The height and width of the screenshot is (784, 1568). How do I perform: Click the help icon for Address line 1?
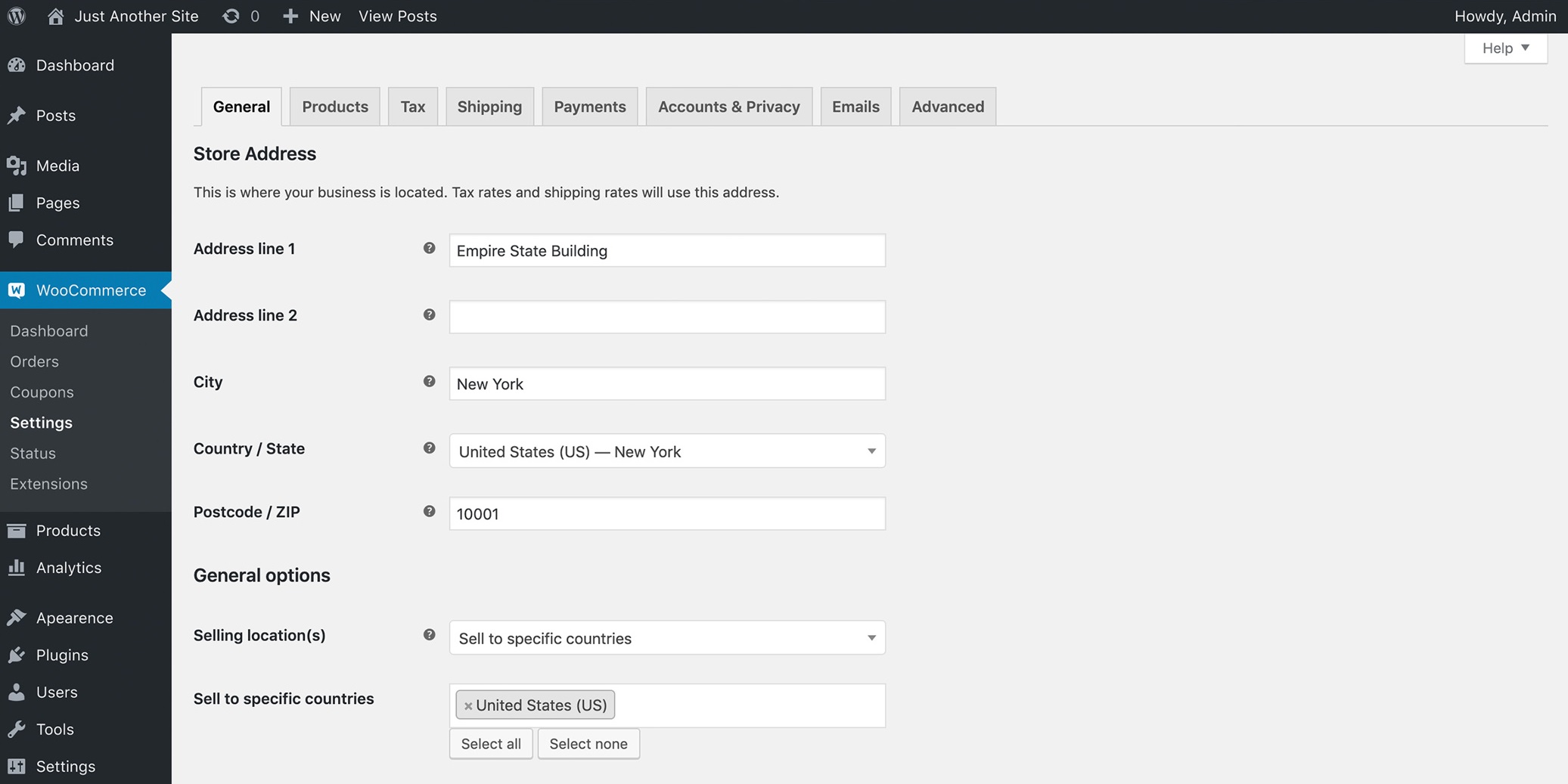click(x=429, y=249)
